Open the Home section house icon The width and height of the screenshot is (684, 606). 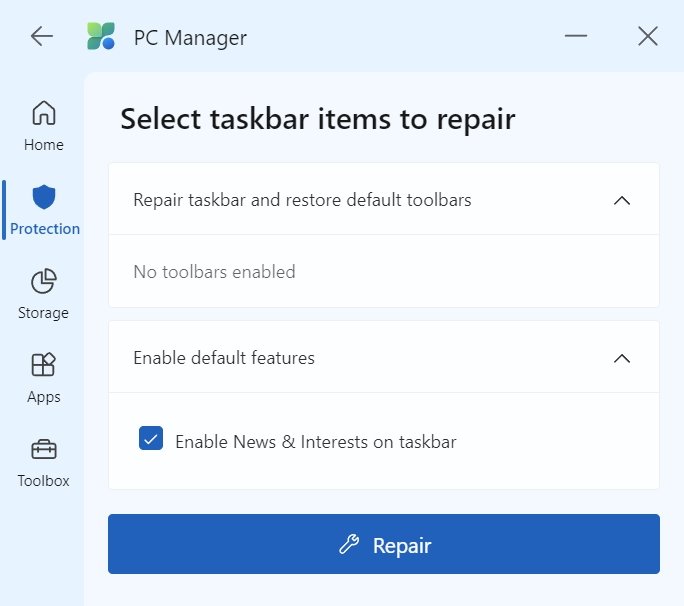point(44,112)
